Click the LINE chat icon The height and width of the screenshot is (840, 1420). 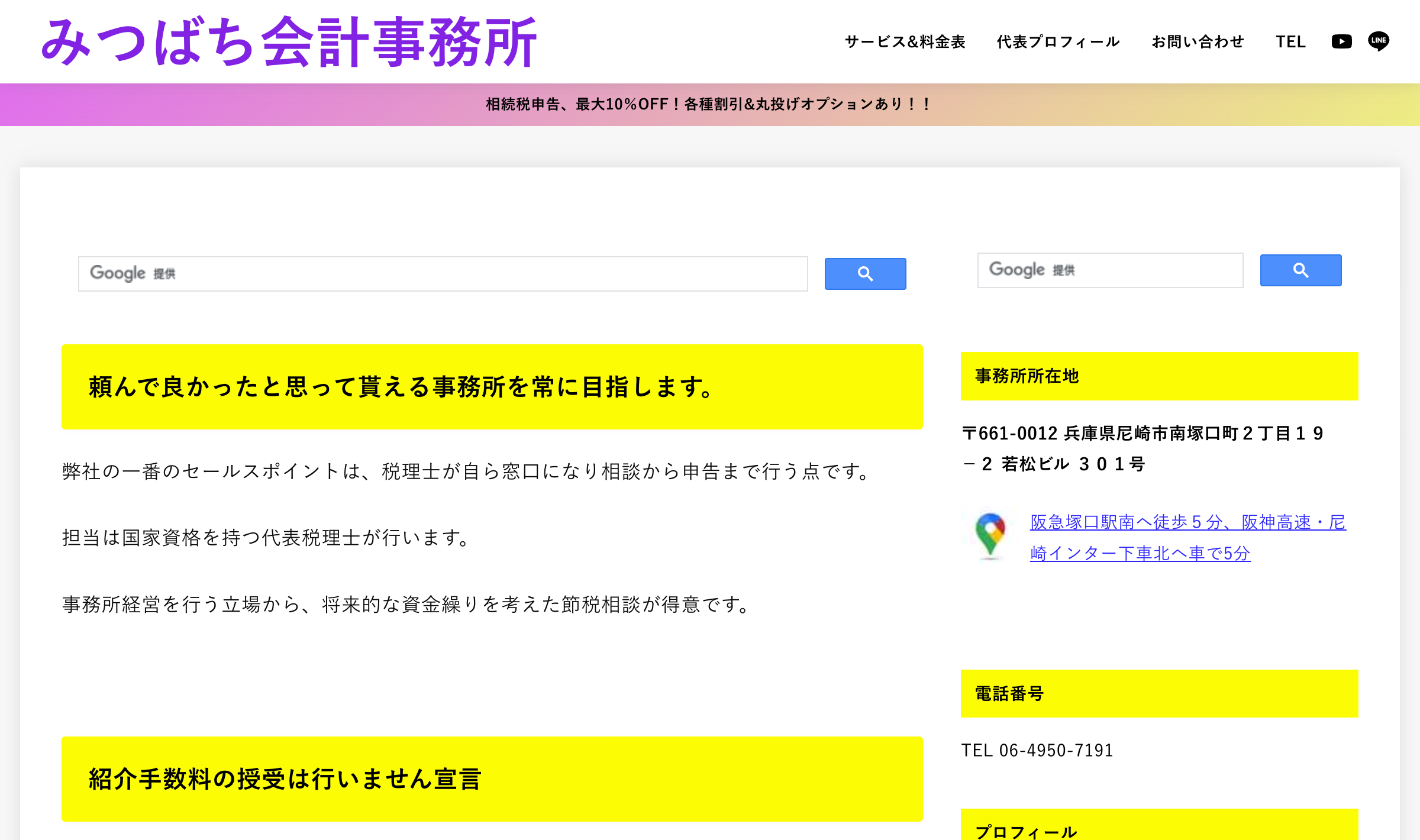[1379, 41]
